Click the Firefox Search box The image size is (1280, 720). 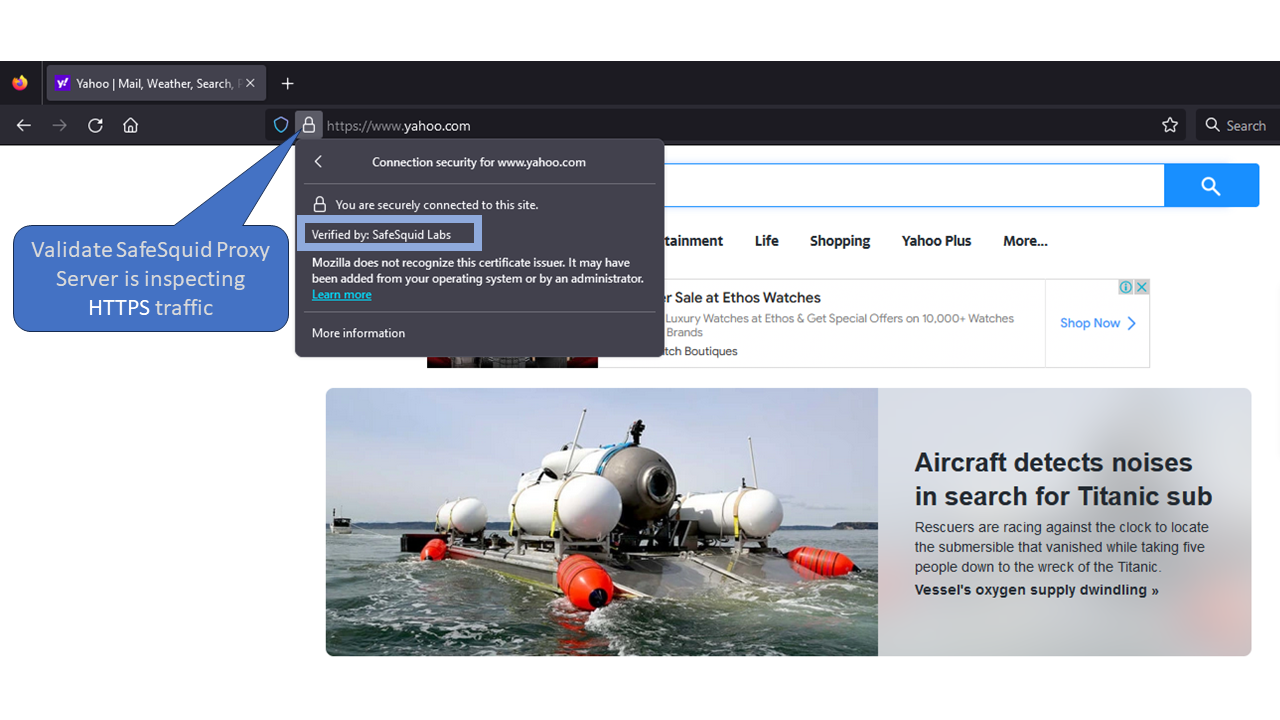point(1236,125)
